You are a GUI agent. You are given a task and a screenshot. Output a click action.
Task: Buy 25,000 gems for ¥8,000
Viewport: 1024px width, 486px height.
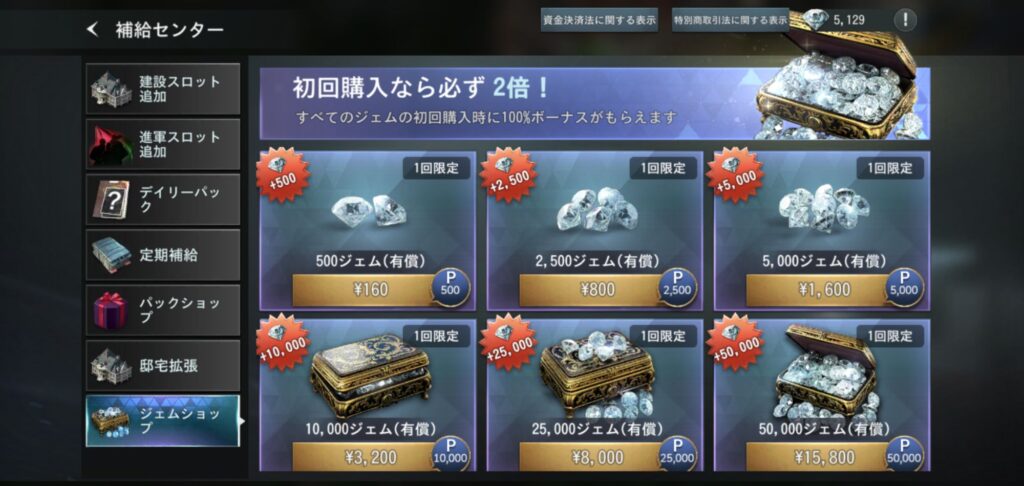(598, 457)
